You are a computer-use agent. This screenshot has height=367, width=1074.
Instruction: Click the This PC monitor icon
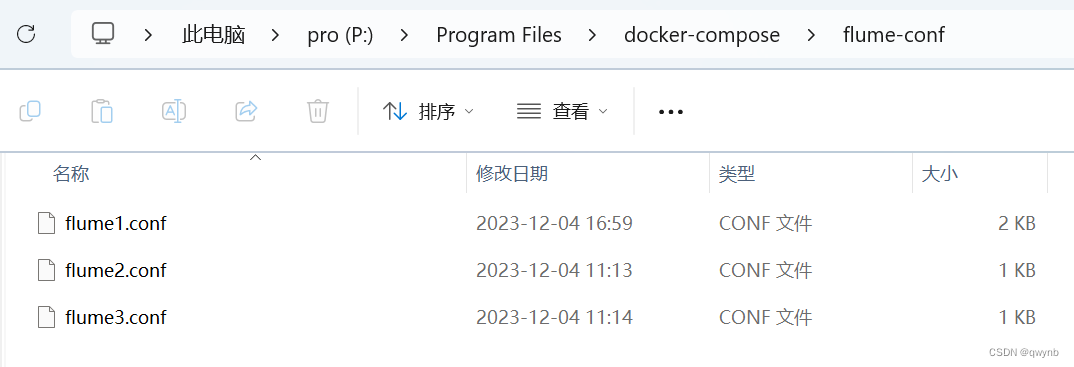pos(103,34)
